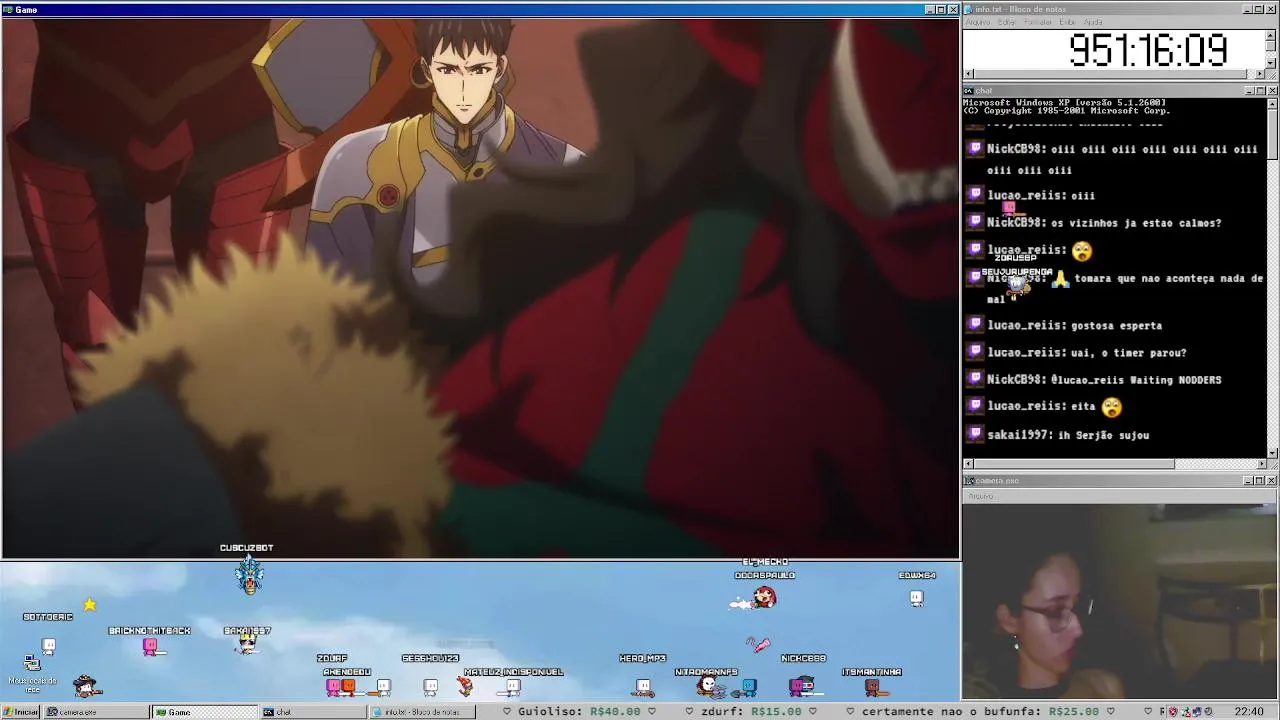
Task: Open the Editar menu in Bloco de notas
Action: pyautogui.click(x=1006, y=22)
